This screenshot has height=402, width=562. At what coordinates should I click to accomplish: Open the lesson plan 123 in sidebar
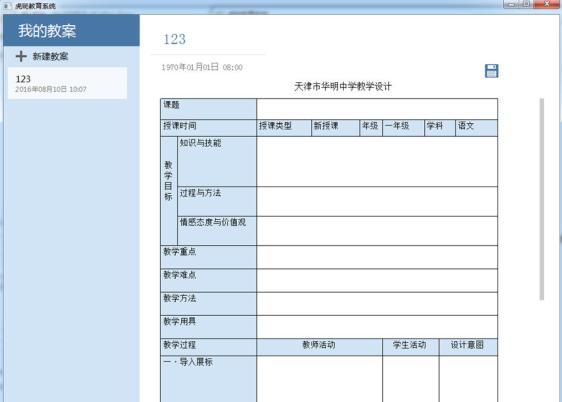pos(67,83)
